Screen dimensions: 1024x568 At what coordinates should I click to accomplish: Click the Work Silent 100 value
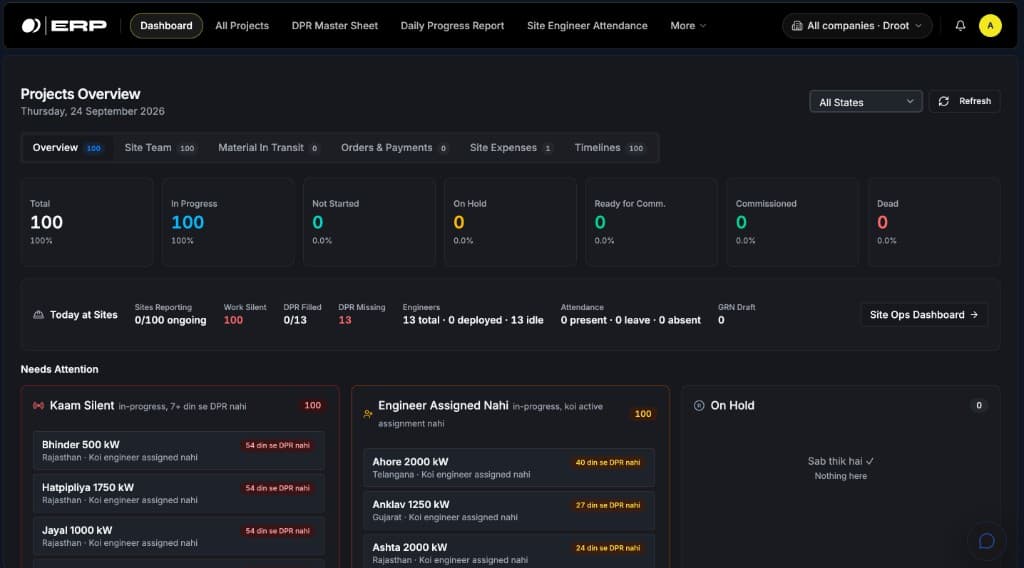click(x=233, y=320)
